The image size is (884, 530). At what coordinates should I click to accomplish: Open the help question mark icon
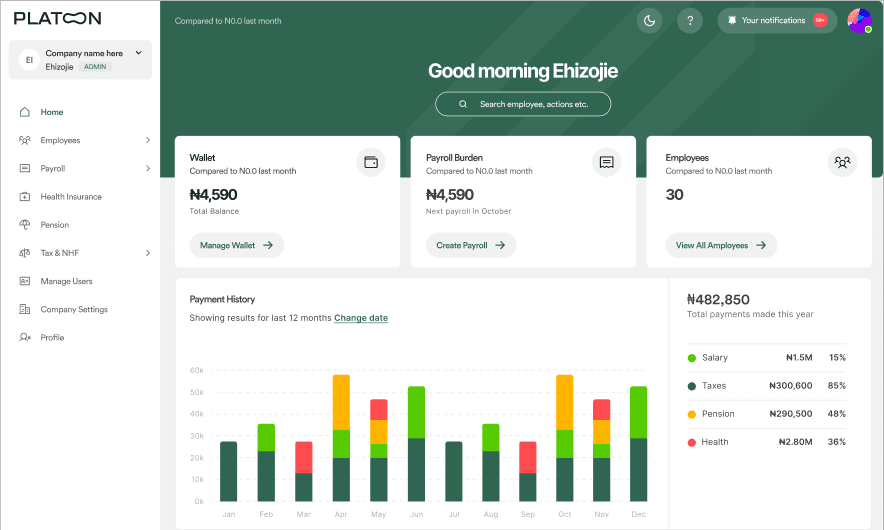[690, 21]
